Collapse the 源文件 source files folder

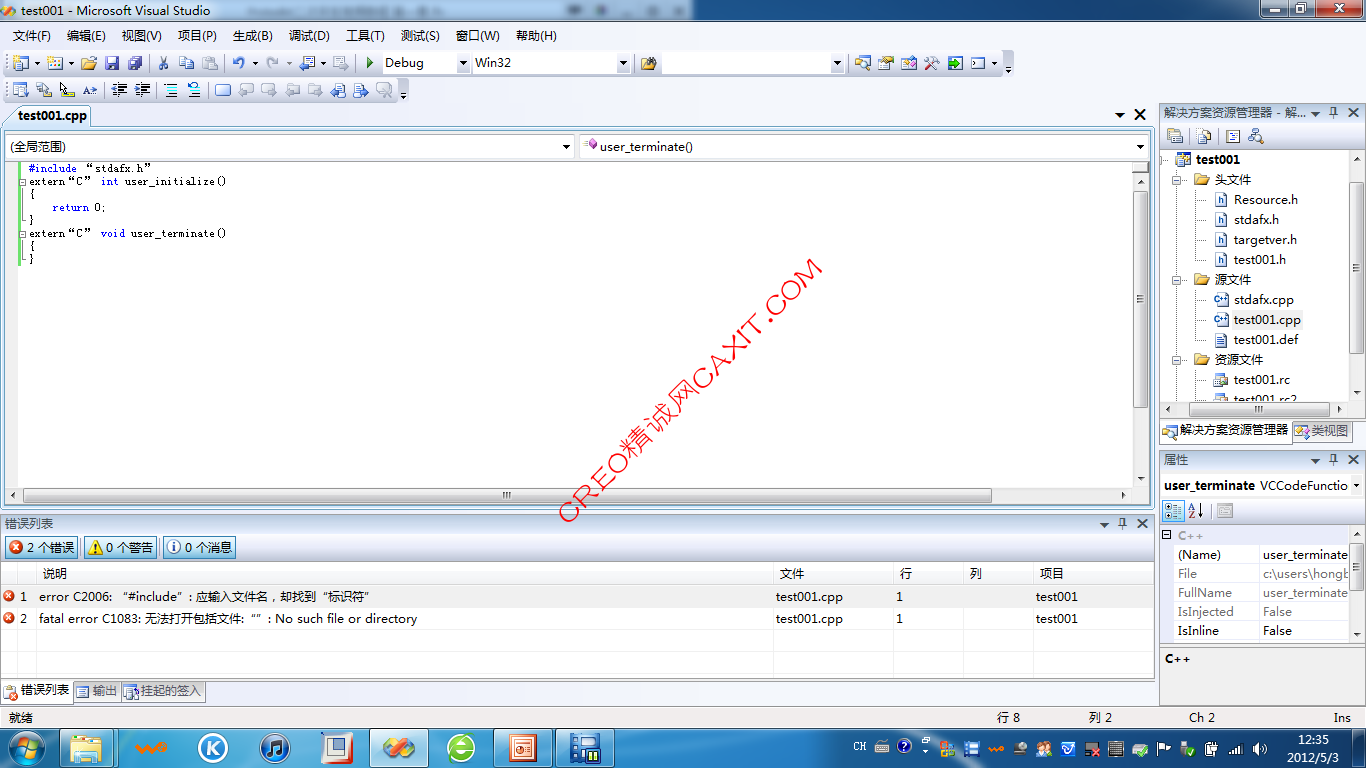pyautogui.click(x=1178, y=280)
